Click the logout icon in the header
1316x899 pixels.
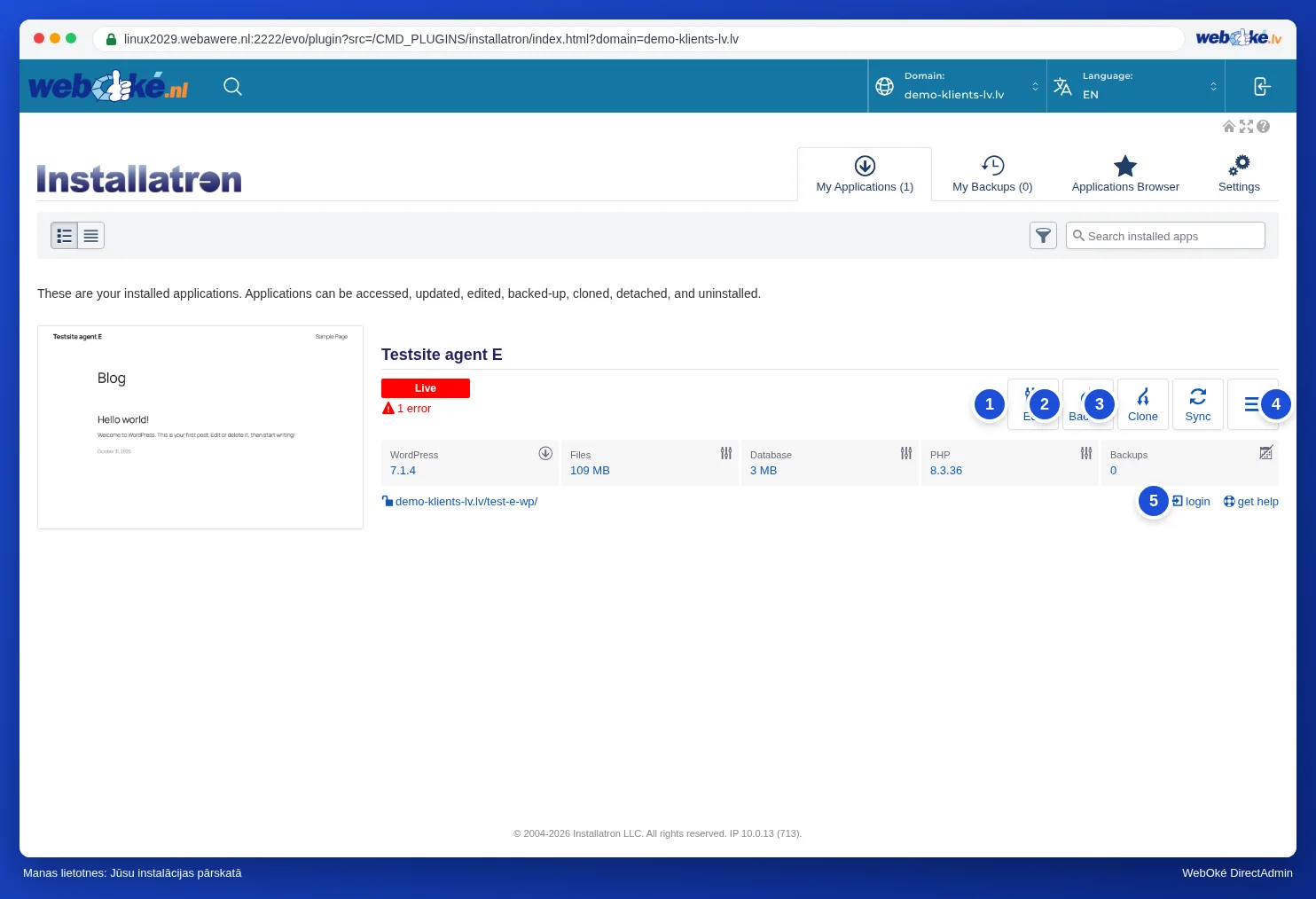1262,86
